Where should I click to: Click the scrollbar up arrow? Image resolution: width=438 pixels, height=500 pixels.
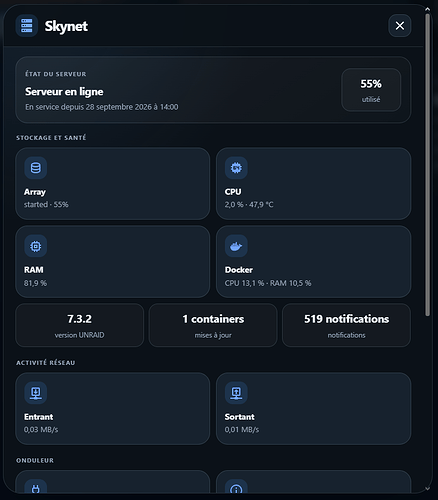(428, 9)
